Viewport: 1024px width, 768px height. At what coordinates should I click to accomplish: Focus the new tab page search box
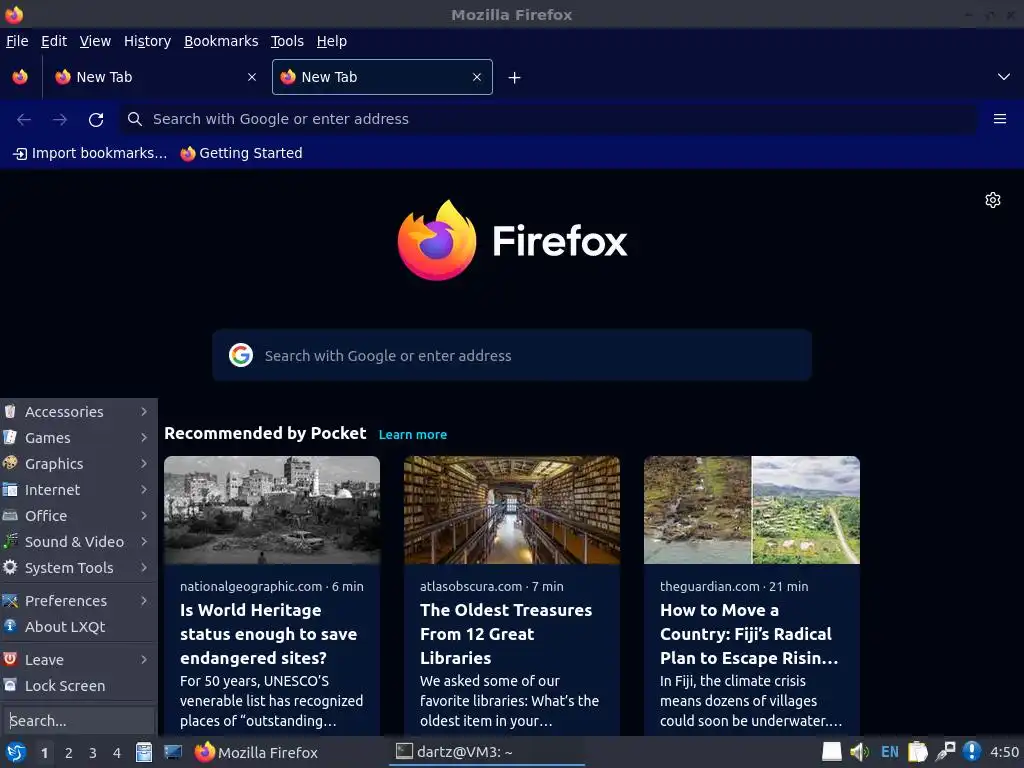coord(512,355)
